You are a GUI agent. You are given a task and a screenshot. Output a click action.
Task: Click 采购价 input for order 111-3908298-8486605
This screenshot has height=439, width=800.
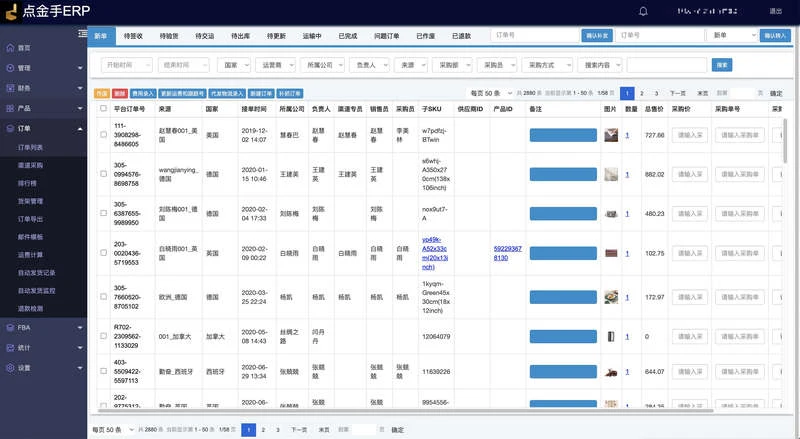pyautogui.click(x=690, y=135)
